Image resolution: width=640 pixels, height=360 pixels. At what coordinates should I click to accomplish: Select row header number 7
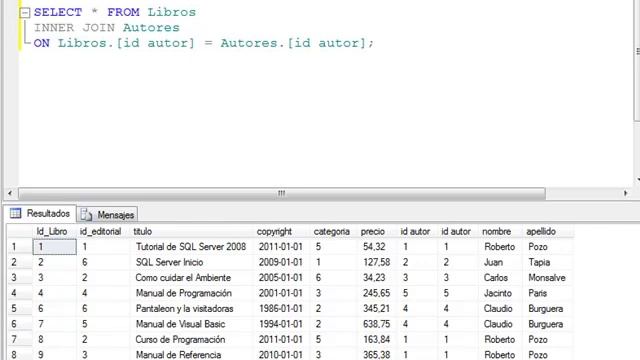tap(20, 340)
